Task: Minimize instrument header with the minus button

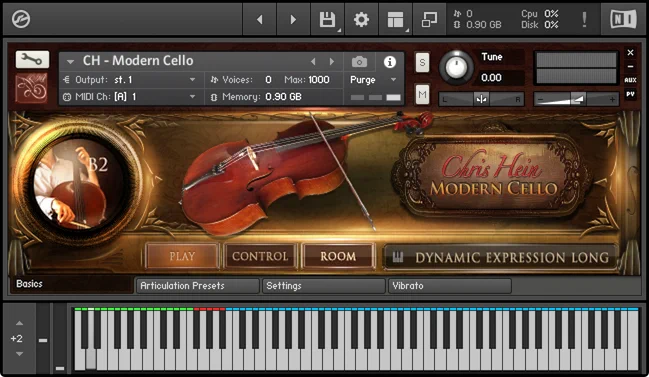Action: click(630, 66)
